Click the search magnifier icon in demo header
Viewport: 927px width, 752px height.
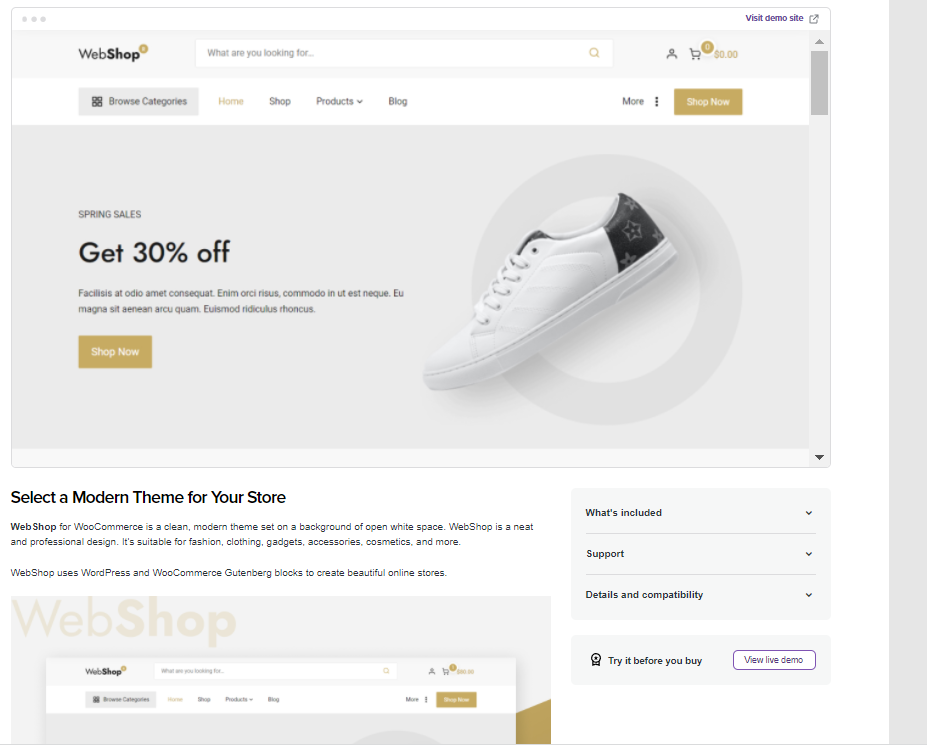pos(594,53)
